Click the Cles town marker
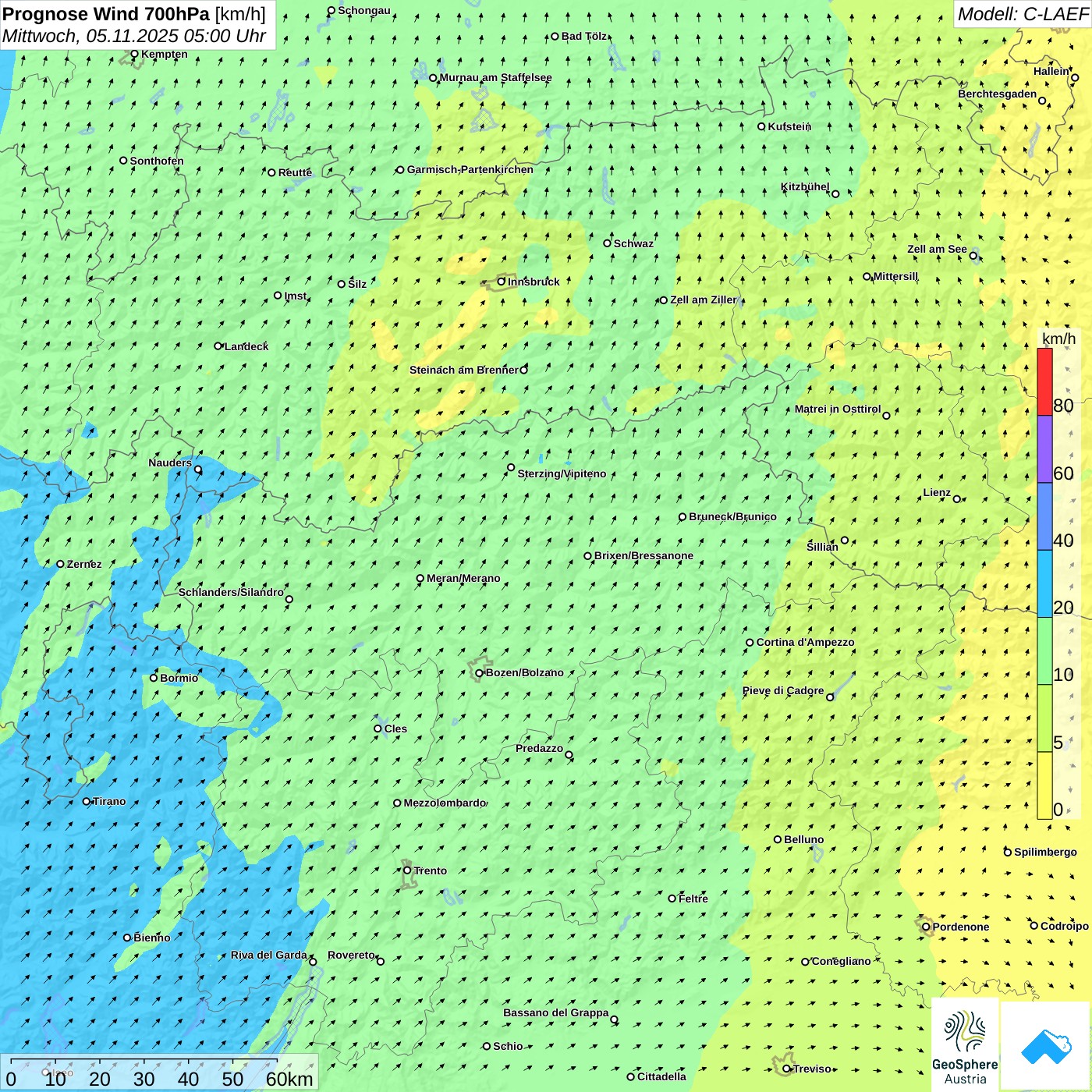Viewport: 1092px width, 1092px height. pyautogui.click(x=378, y=729)
